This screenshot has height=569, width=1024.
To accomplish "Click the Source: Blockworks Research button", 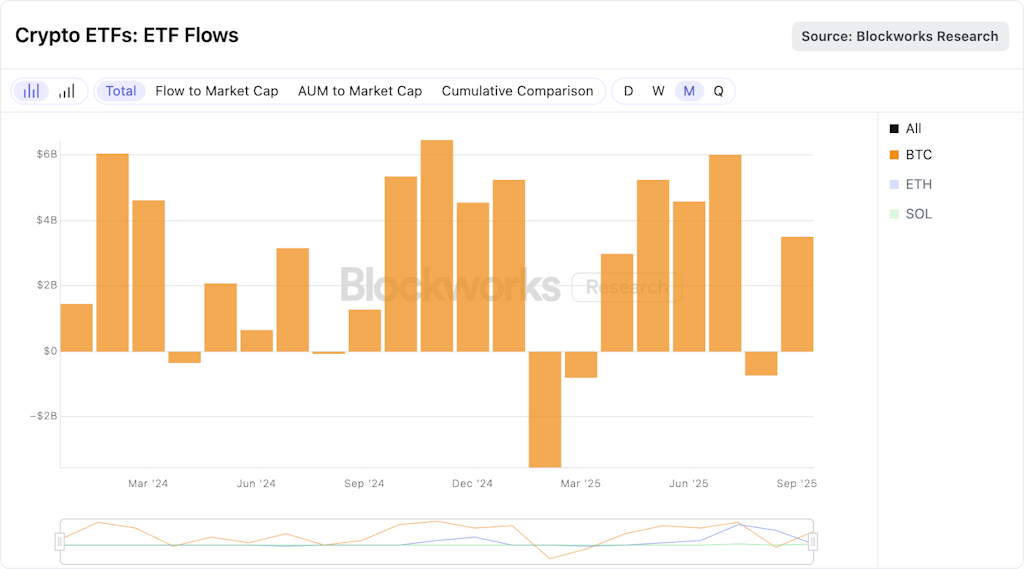I will [899, 36].
